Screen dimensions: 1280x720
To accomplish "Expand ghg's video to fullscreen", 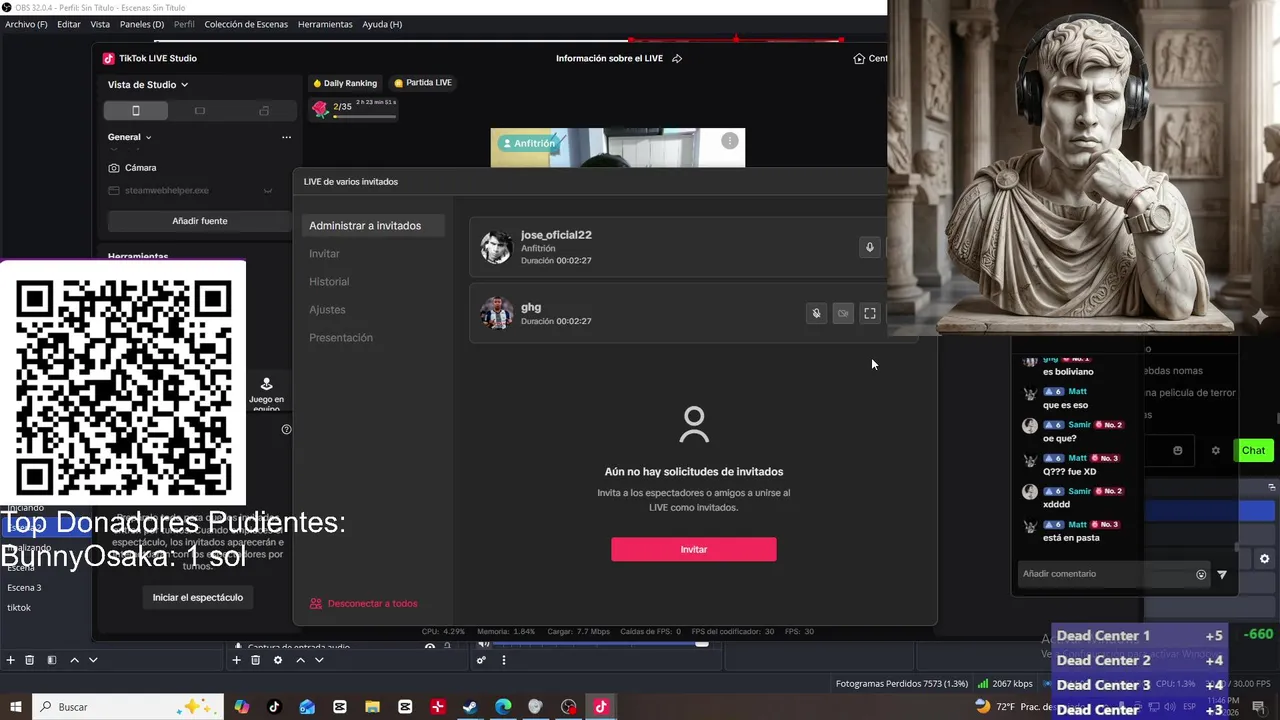I will pyautogui.click(x=870, y=313).
